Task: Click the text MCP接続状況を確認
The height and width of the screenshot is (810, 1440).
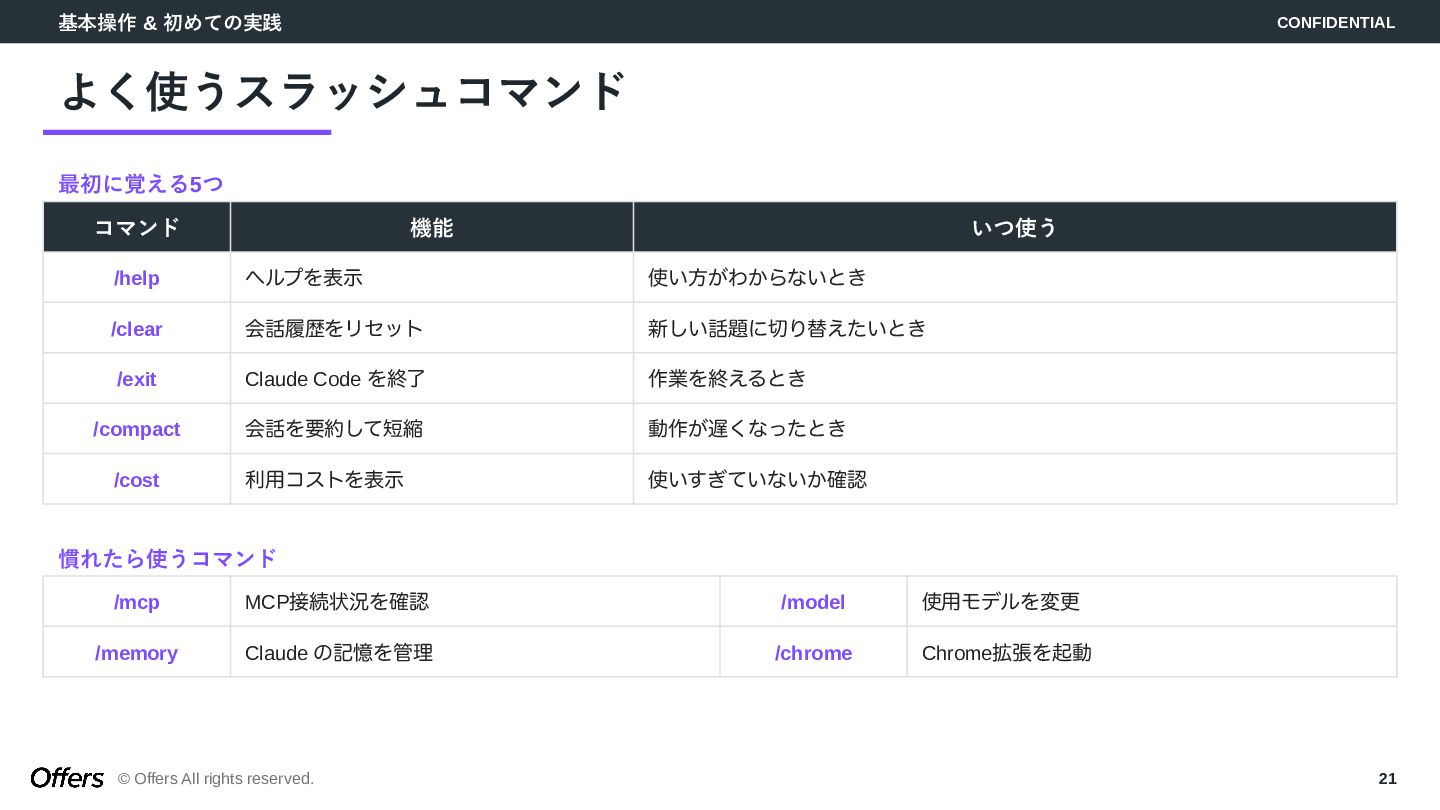Action: click(x=337, y=602)
